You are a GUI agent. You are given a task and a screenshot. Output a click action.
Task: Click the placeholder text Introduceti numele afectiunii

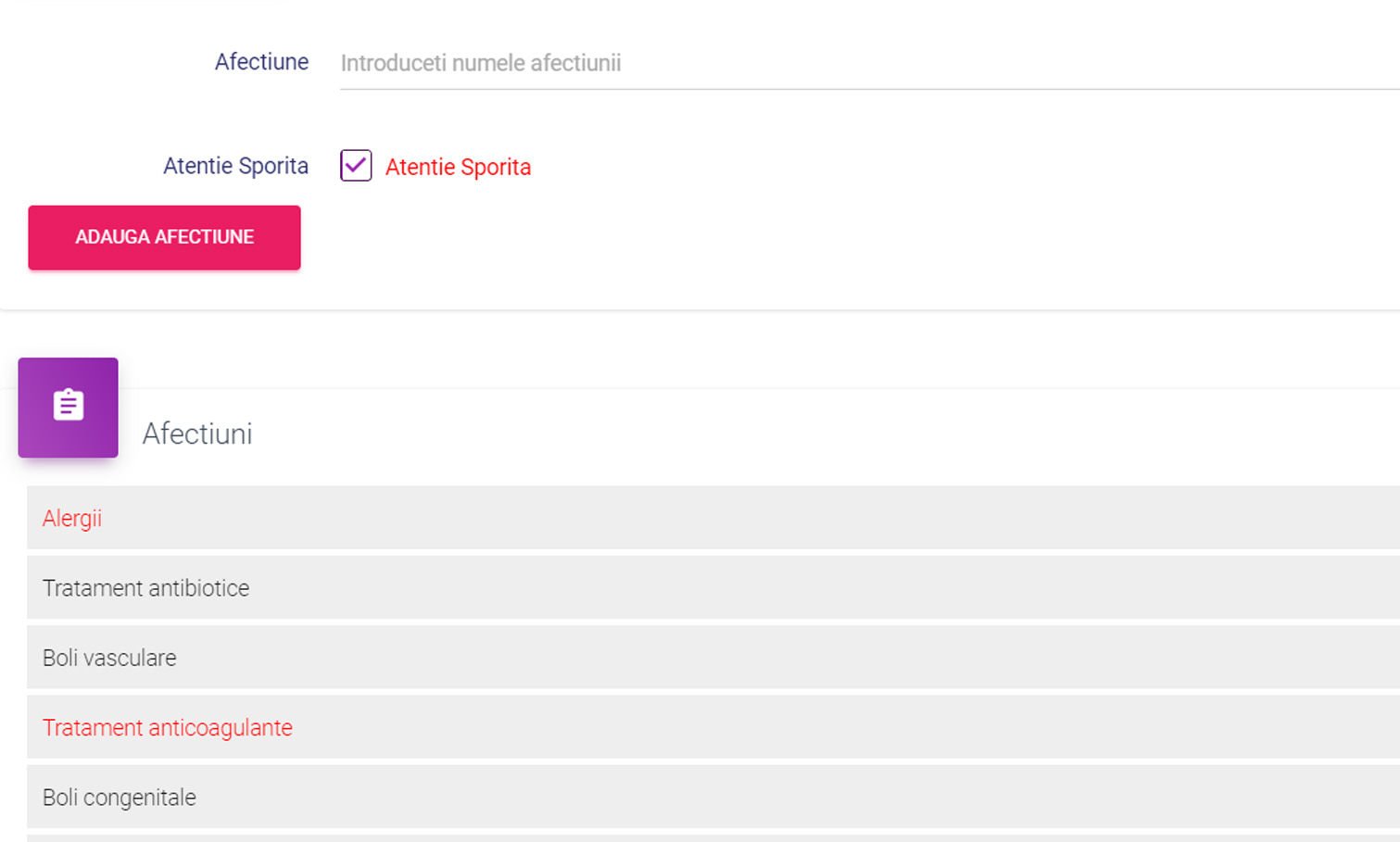pos(481,63)
